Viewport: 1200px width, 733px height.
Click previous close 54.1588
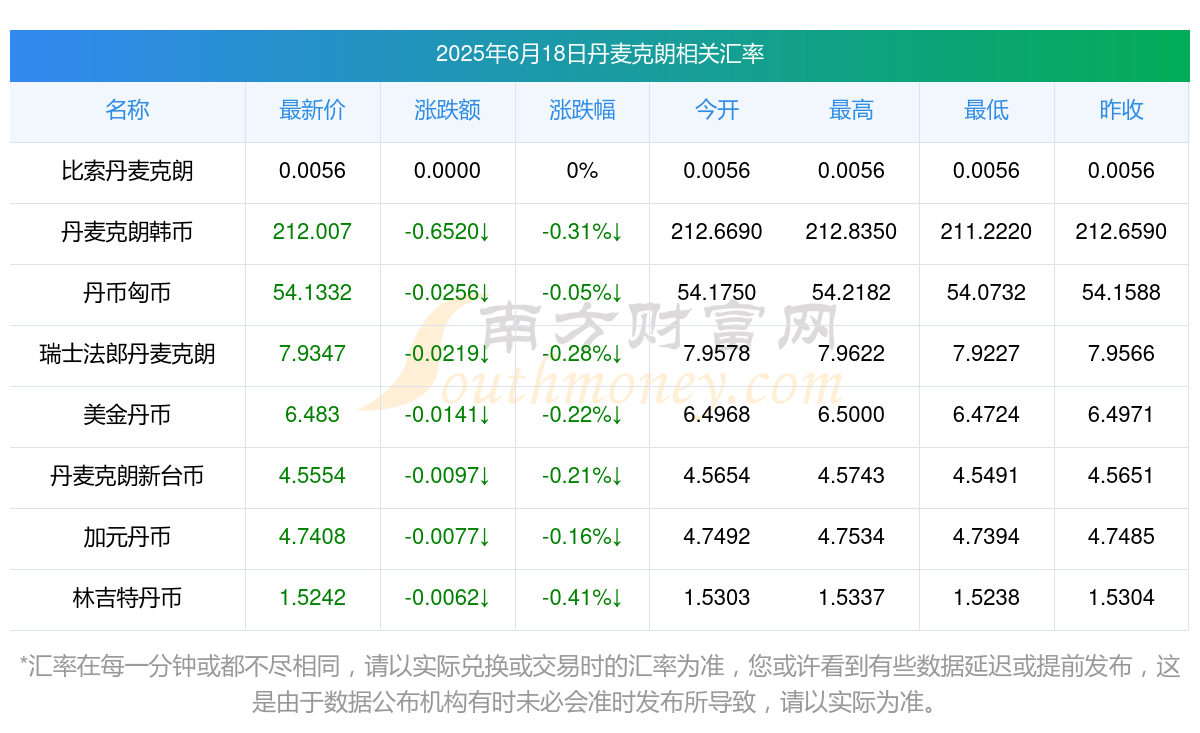click(x=1121, y=293)
